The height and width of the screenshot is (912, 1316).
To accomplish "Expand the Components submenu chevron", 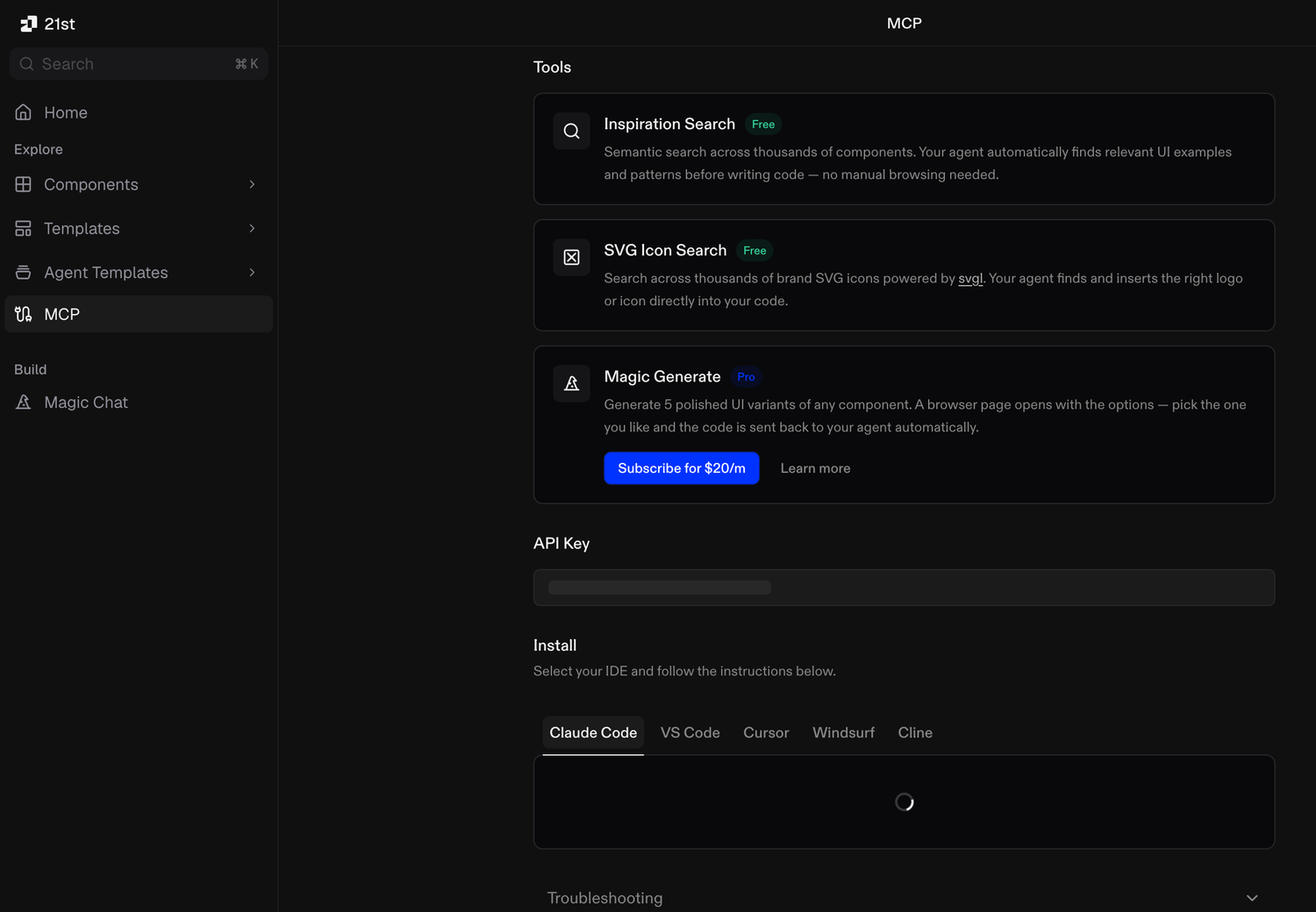I will pos(252,184).
